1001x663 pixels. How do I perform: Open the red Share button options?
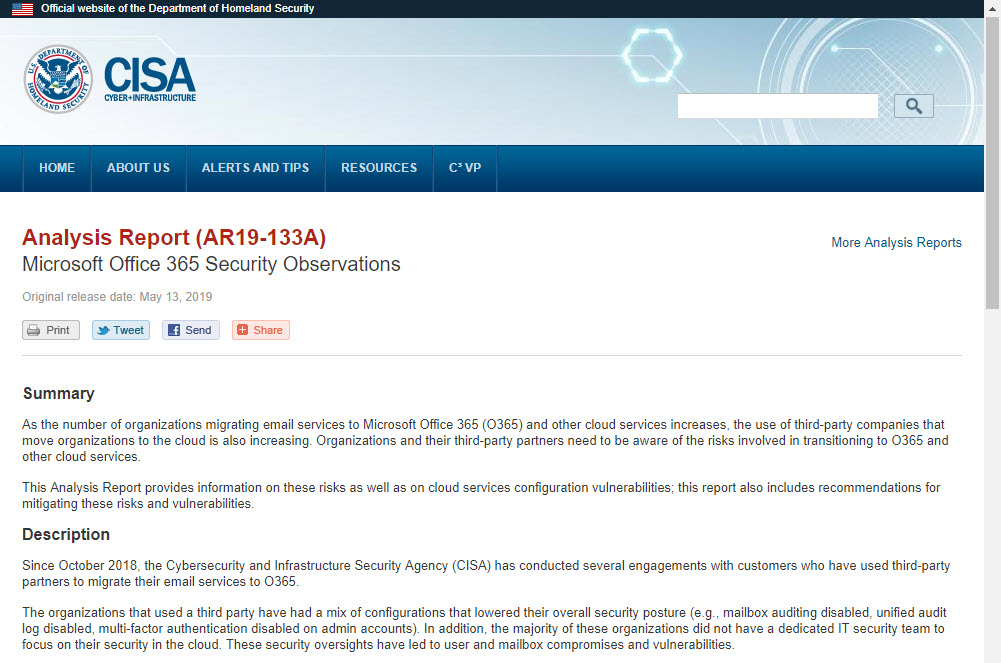point(261,330)
